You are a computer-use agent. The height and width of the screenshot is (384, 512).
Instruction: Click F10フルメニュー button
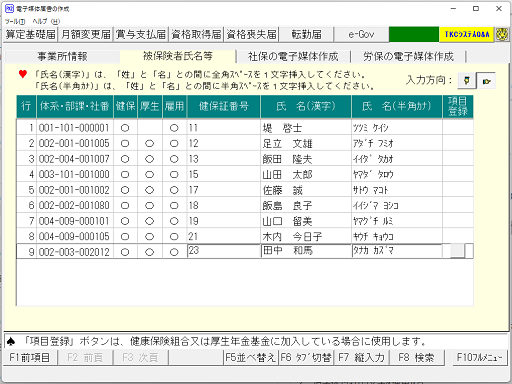point(480,358)
